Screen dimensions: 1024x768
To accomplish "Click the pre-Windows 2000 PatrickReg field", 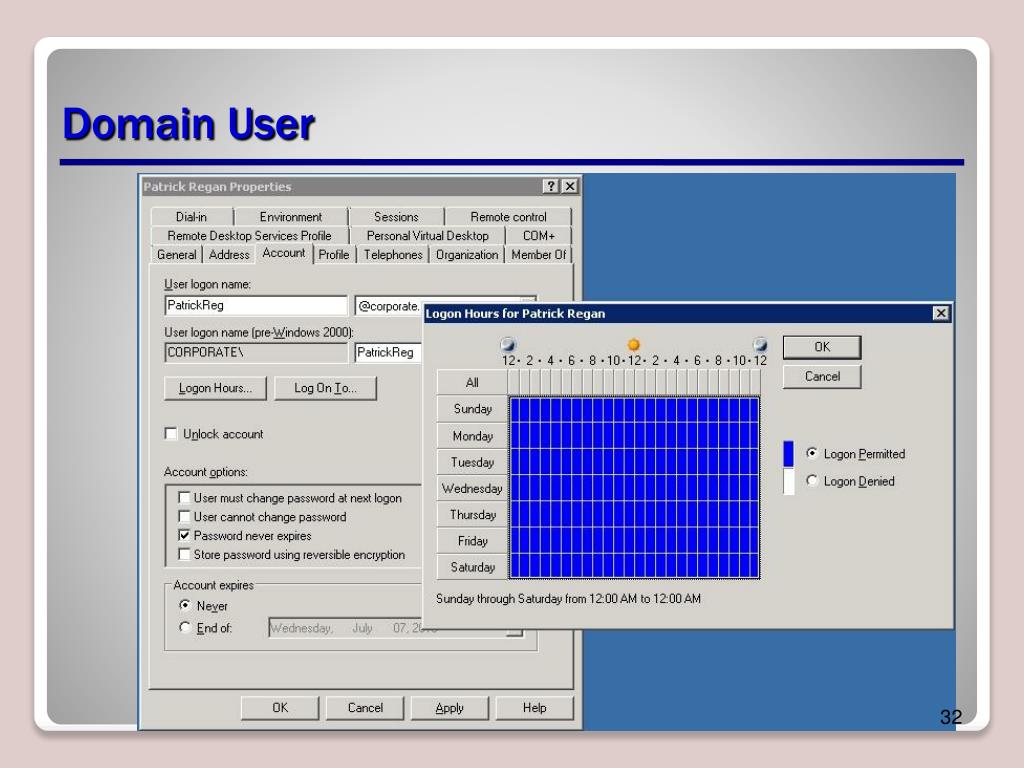I will pyautogui.click(x=389, y=353).
